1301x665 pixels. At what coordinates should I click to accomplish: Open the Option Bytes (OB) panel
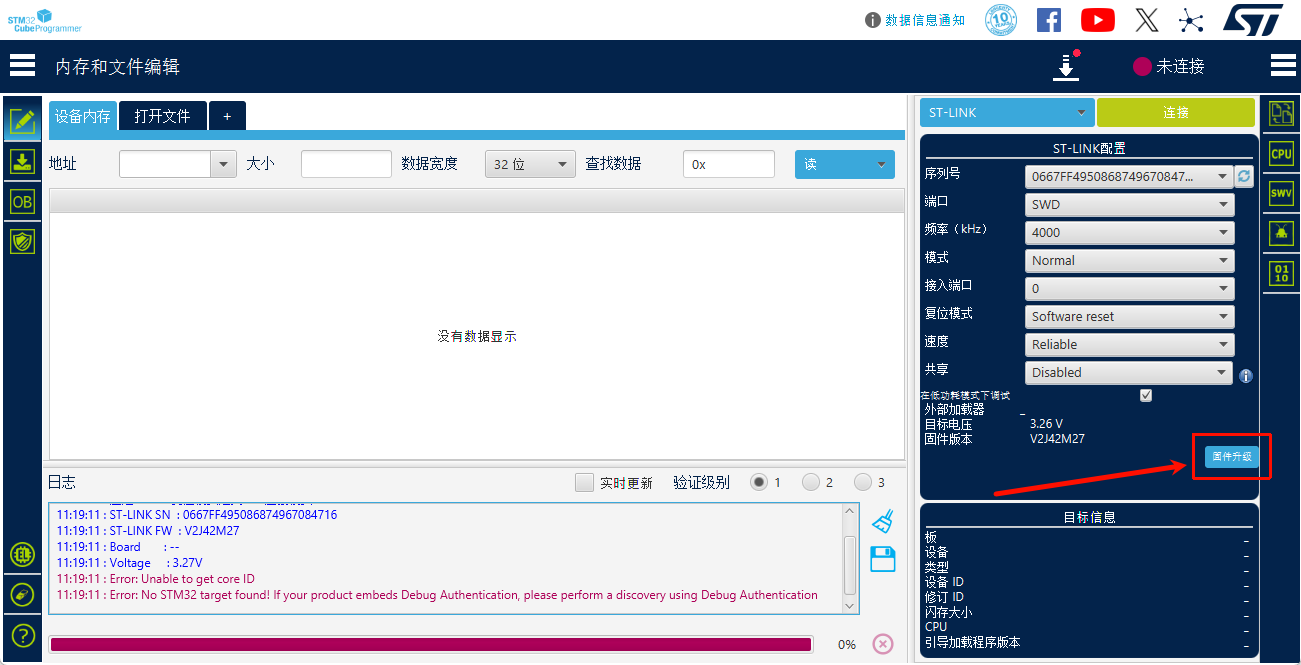[22, 201]
